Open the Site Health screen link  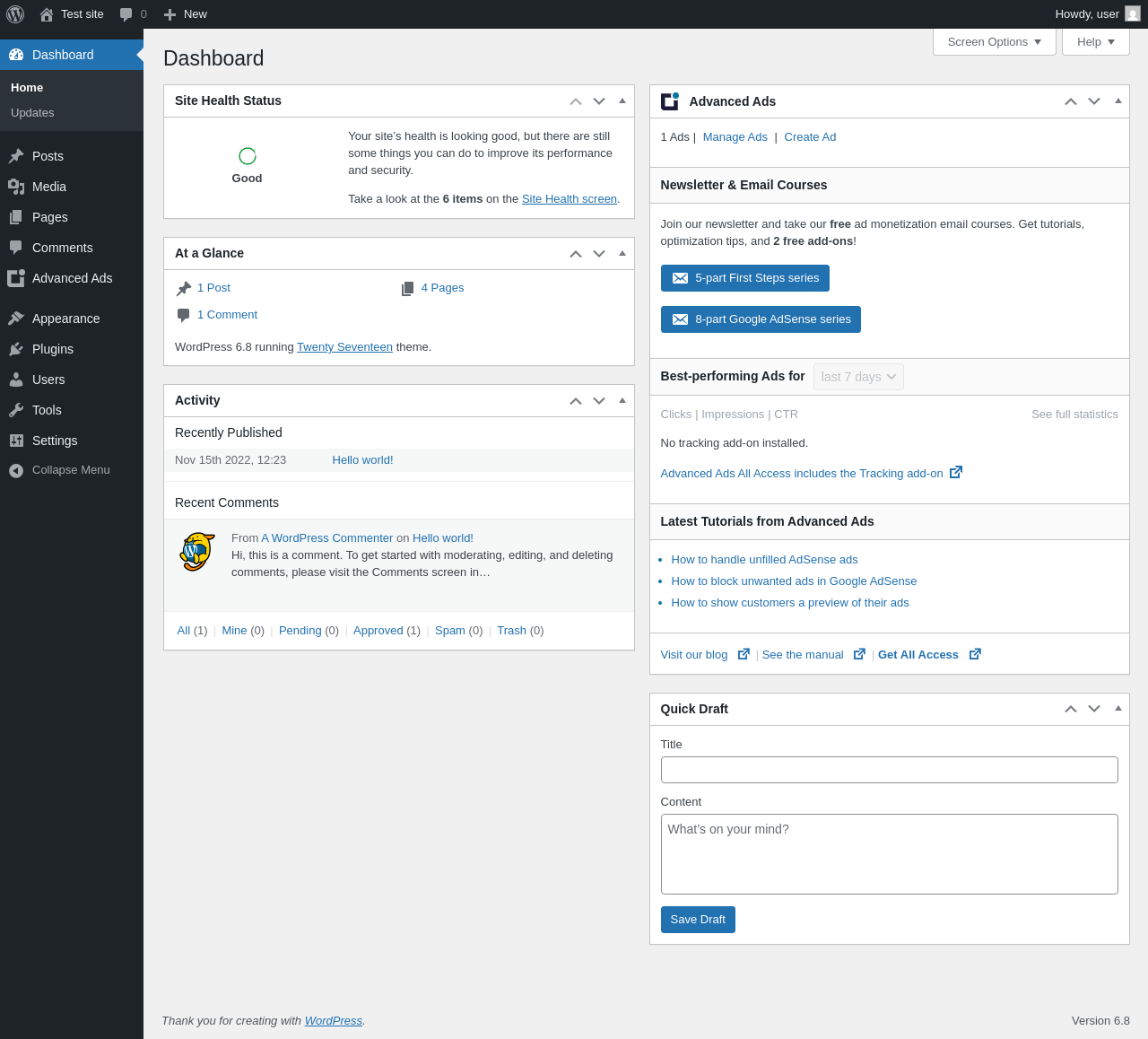[x=570, y=199]
